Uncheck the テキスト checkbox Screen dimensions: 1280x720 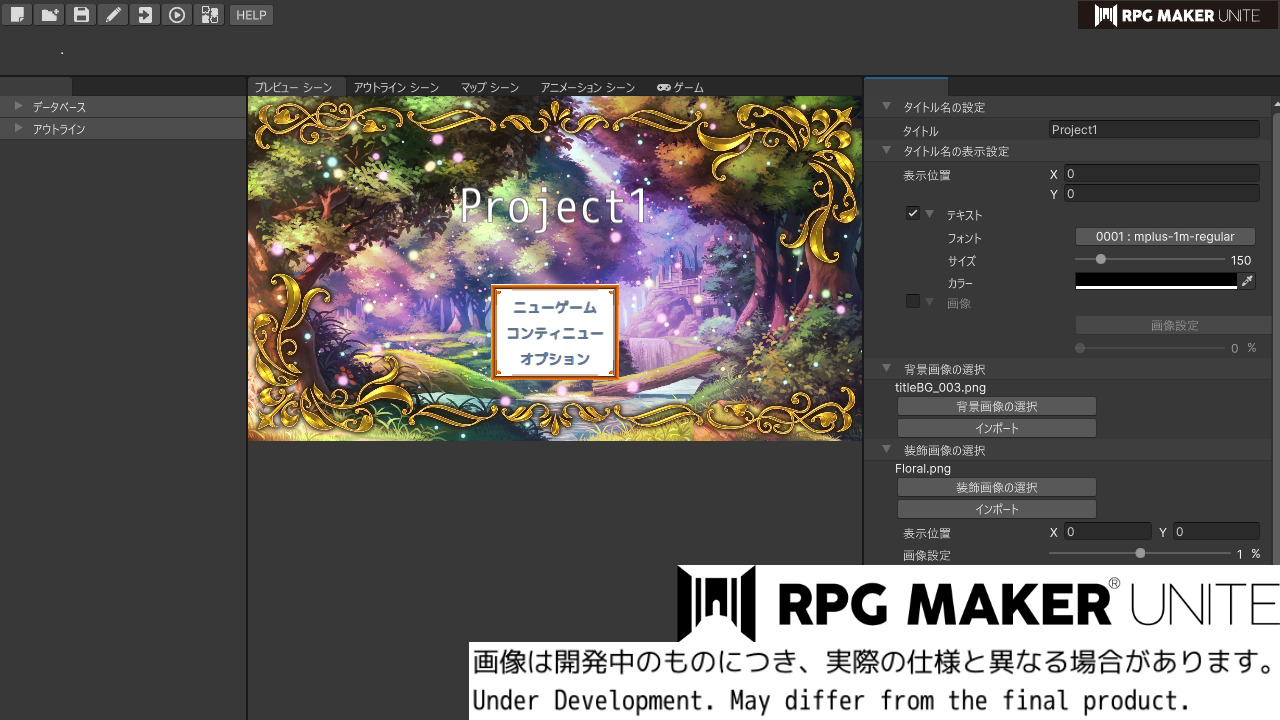[912, 214]
